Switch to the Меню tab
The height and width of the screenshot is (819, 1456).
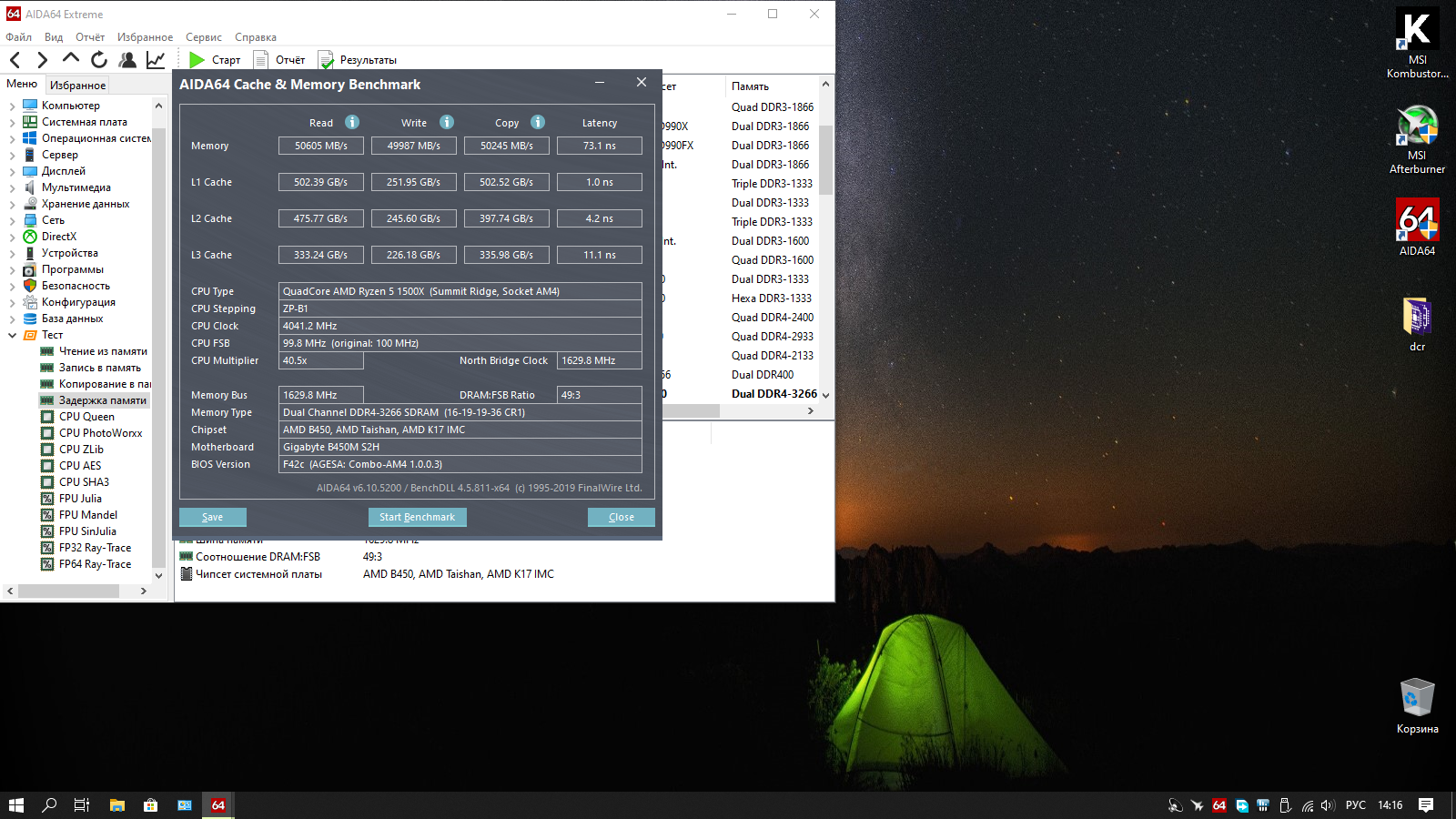pyautogui.click(x=22, y=84)
